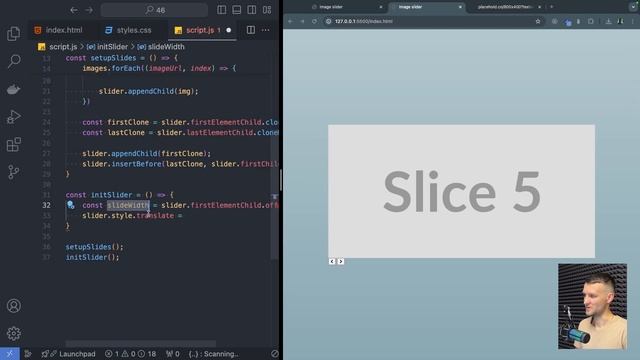
Task: Open the Search view in activity bar
Action: 13,61
